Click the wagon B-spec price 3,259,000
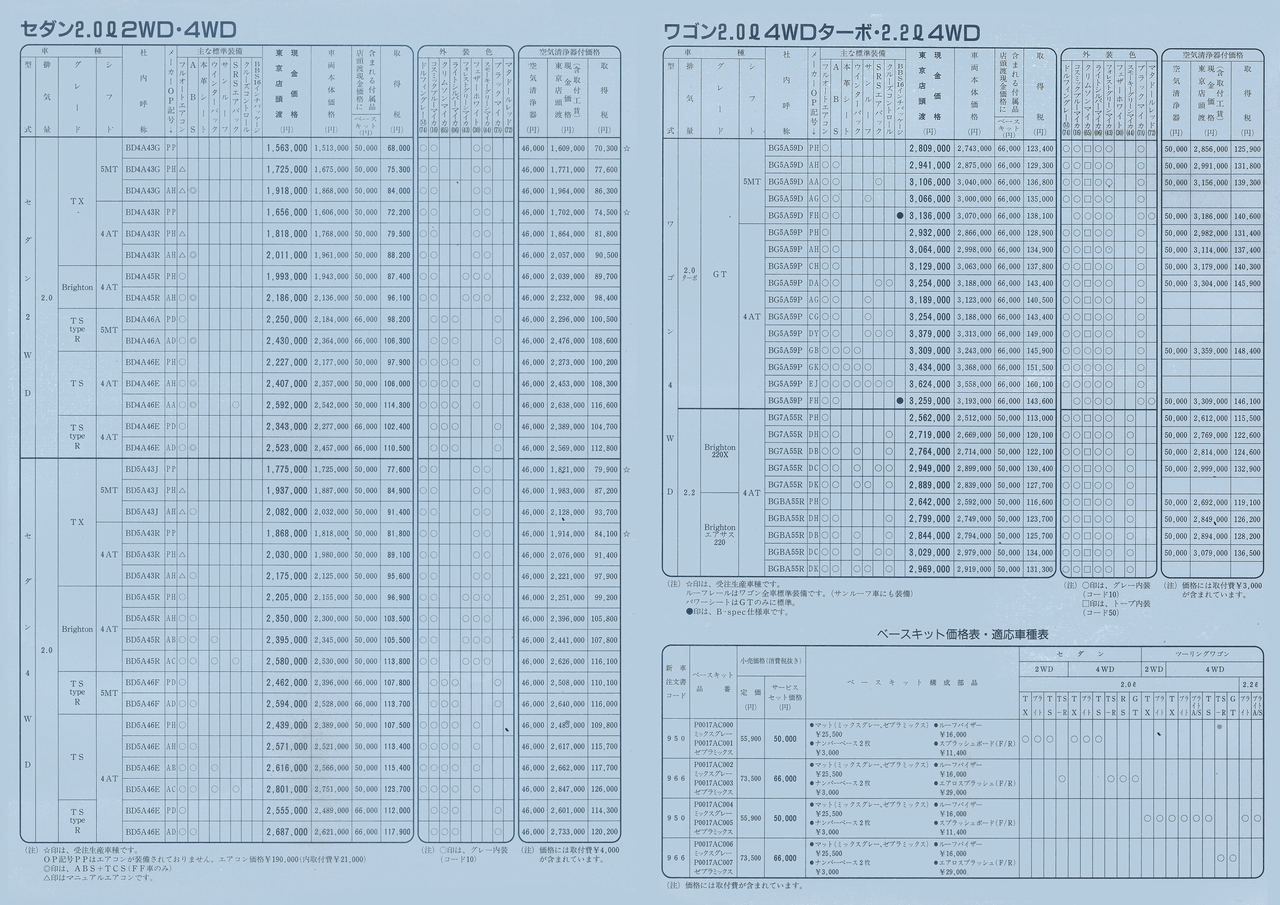Viewport: 1280px width, 905px height. [929, 401]
